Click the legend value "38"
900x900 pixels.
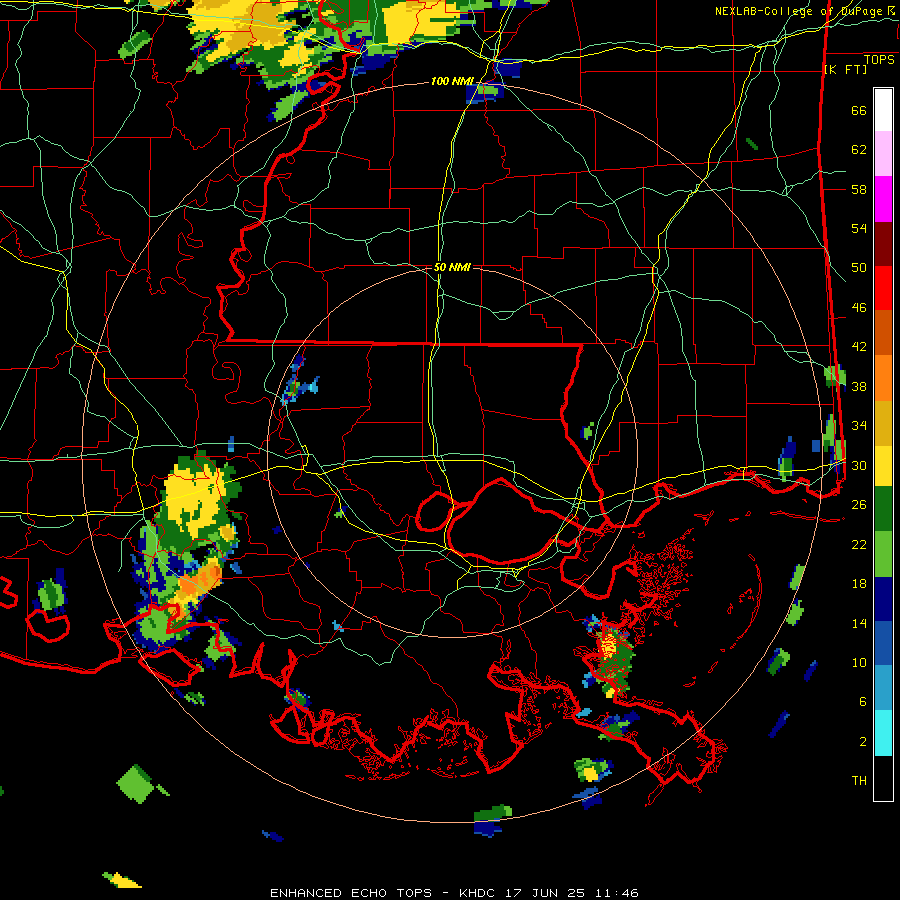pyautogui.click(x=859, y=386)
